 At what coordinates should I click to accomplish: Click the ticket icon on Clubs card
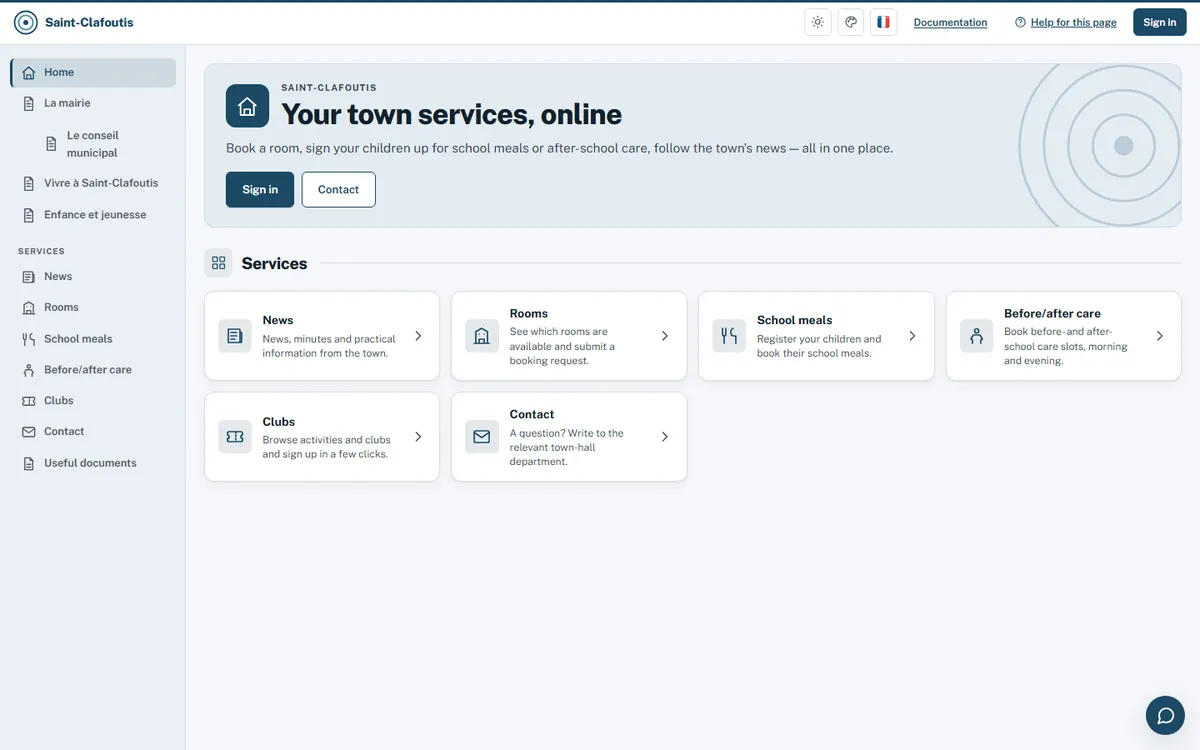[x=235, y=437]
